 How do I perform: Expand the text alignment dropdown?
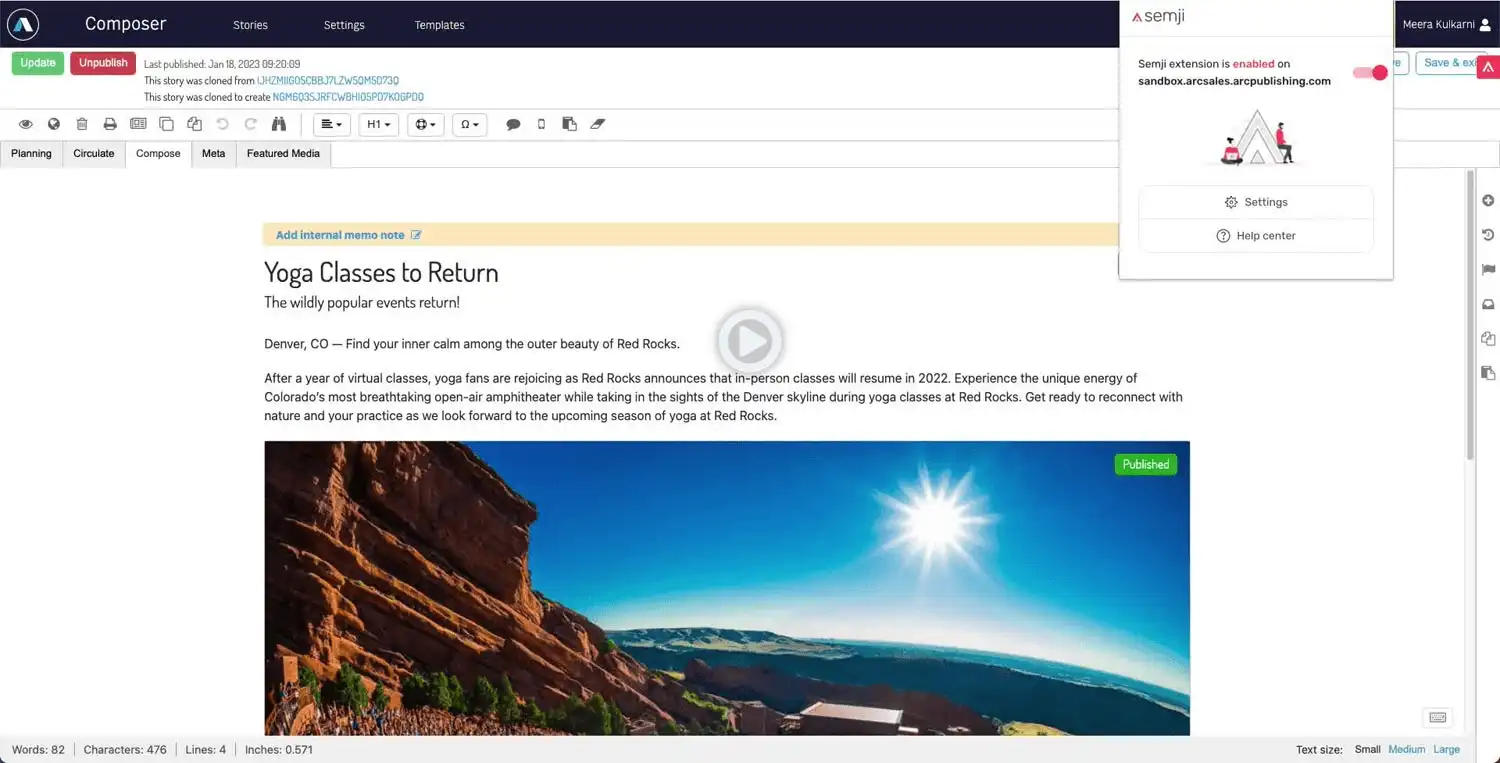click(331, 124)
